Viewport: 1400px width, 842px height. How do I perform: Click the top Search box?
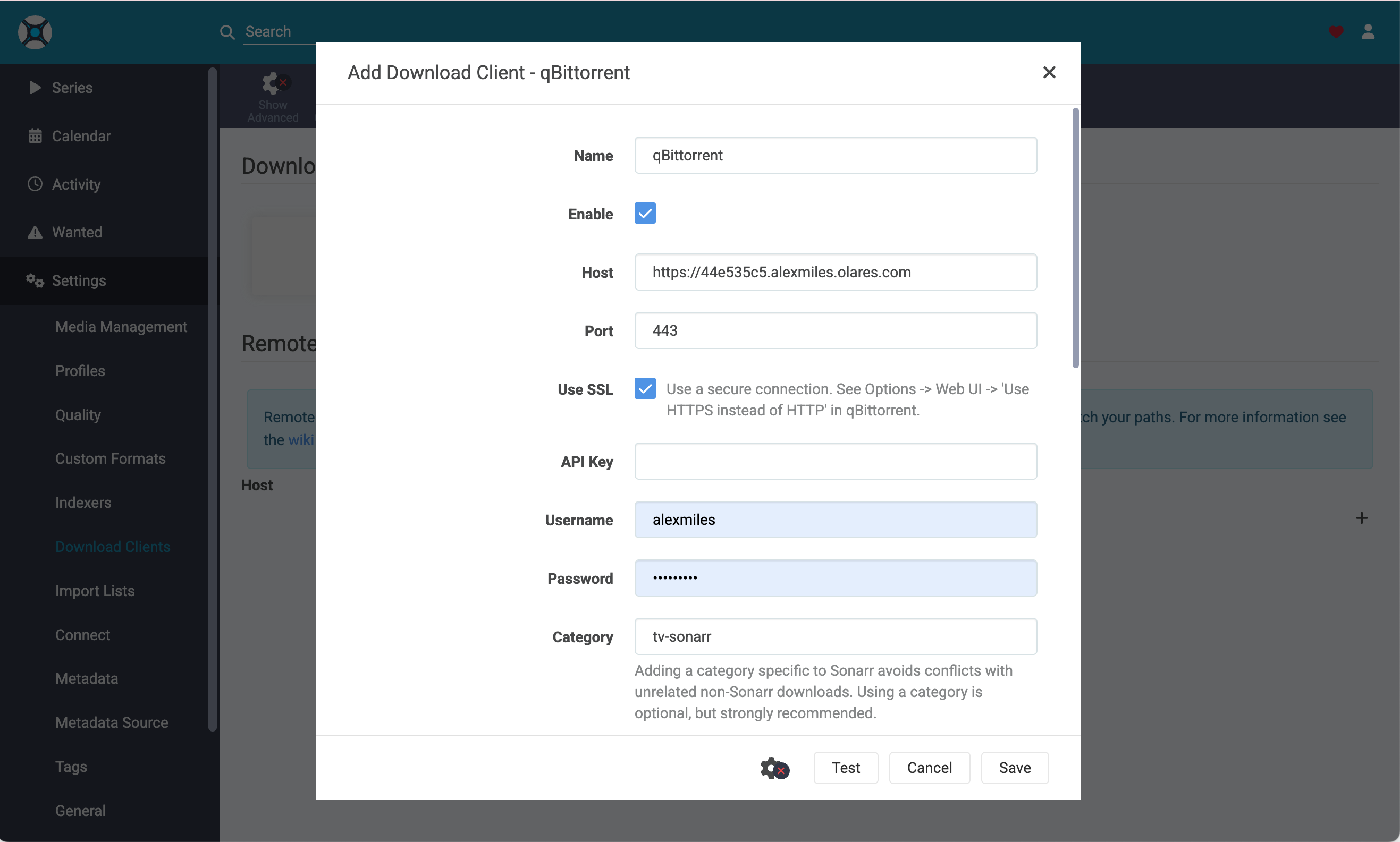pos(280,32)
